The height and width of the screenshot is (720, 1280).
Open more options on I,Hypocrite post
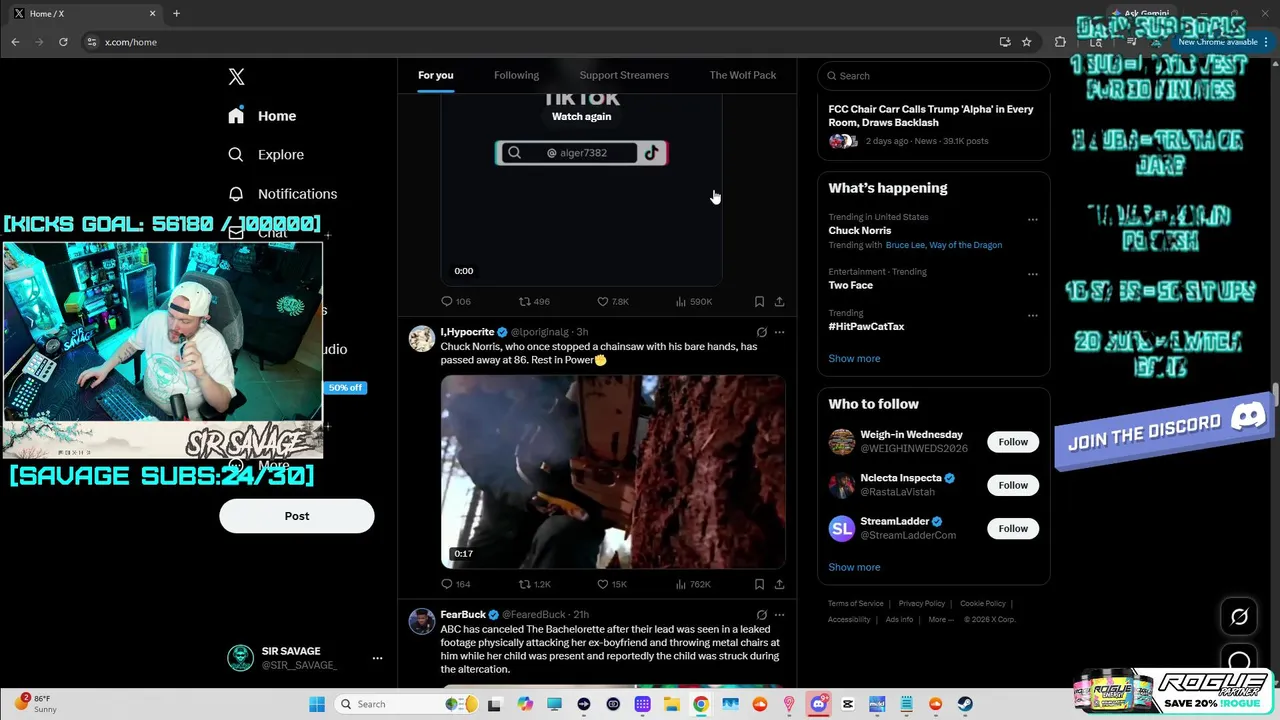point(779,332)
